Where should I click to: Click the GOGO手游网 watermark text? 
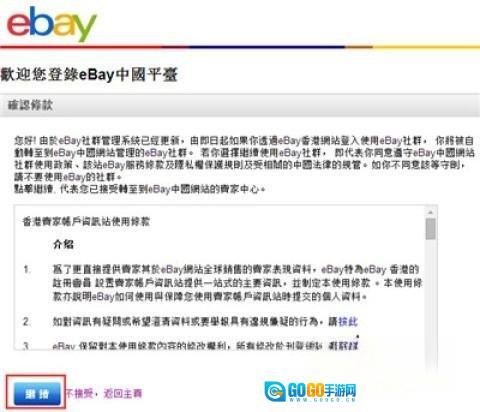322,391
